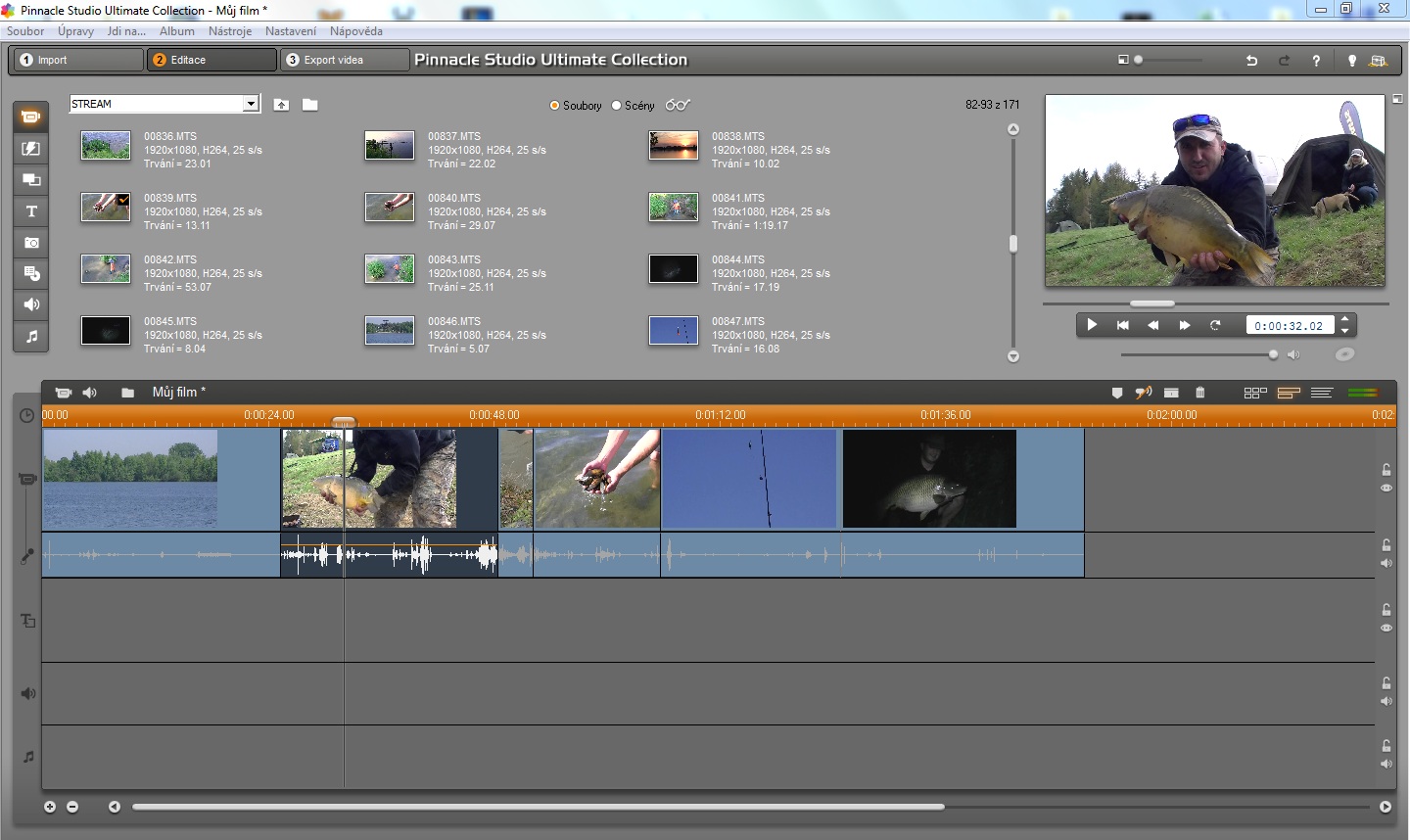Open help question mark icon
Viewport: 1410px width, 840px height.
1316,61
